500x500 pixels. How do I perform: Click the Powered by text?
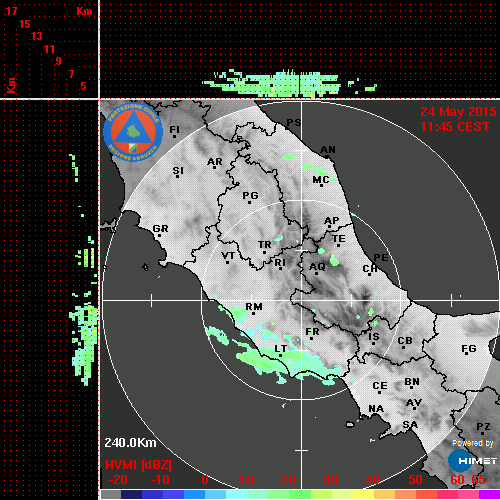[x=473, y=443]
